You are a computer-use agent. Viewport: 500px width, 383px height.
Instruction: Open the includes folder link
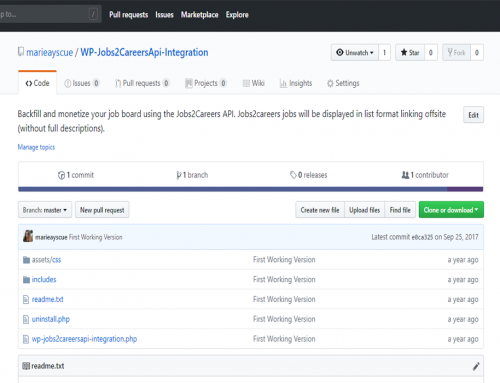pos(44,279)
